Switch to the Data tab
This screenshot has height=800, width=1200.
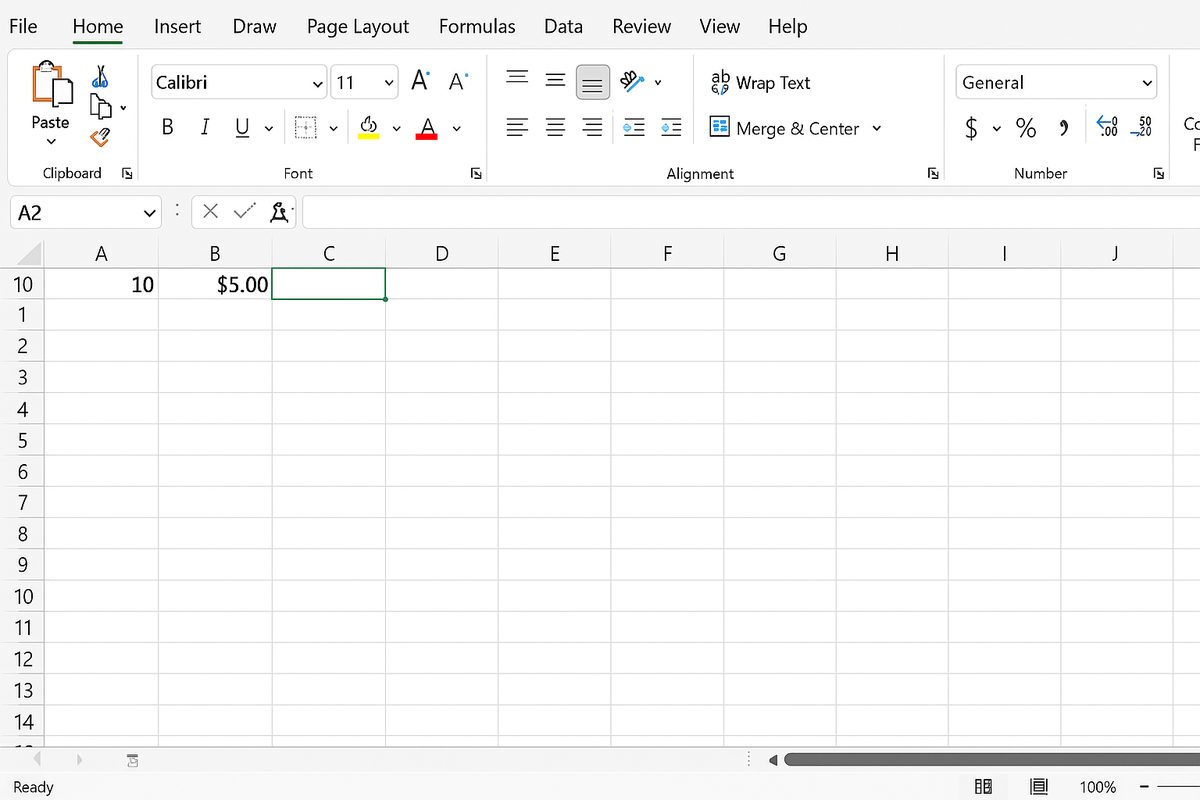click(563, 27)
